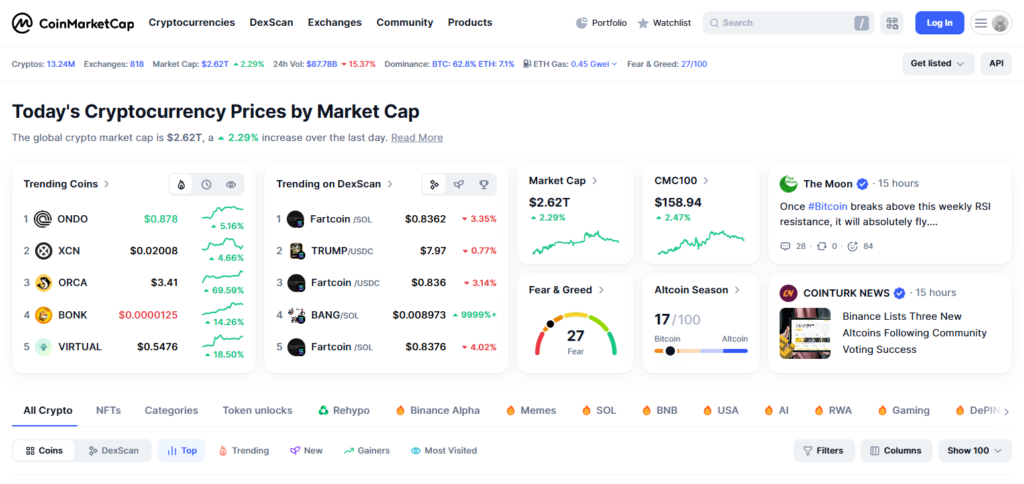
Task: Expand the Trending on DexScan chevron
Action: pyautogui.click(x=390, y=184)
